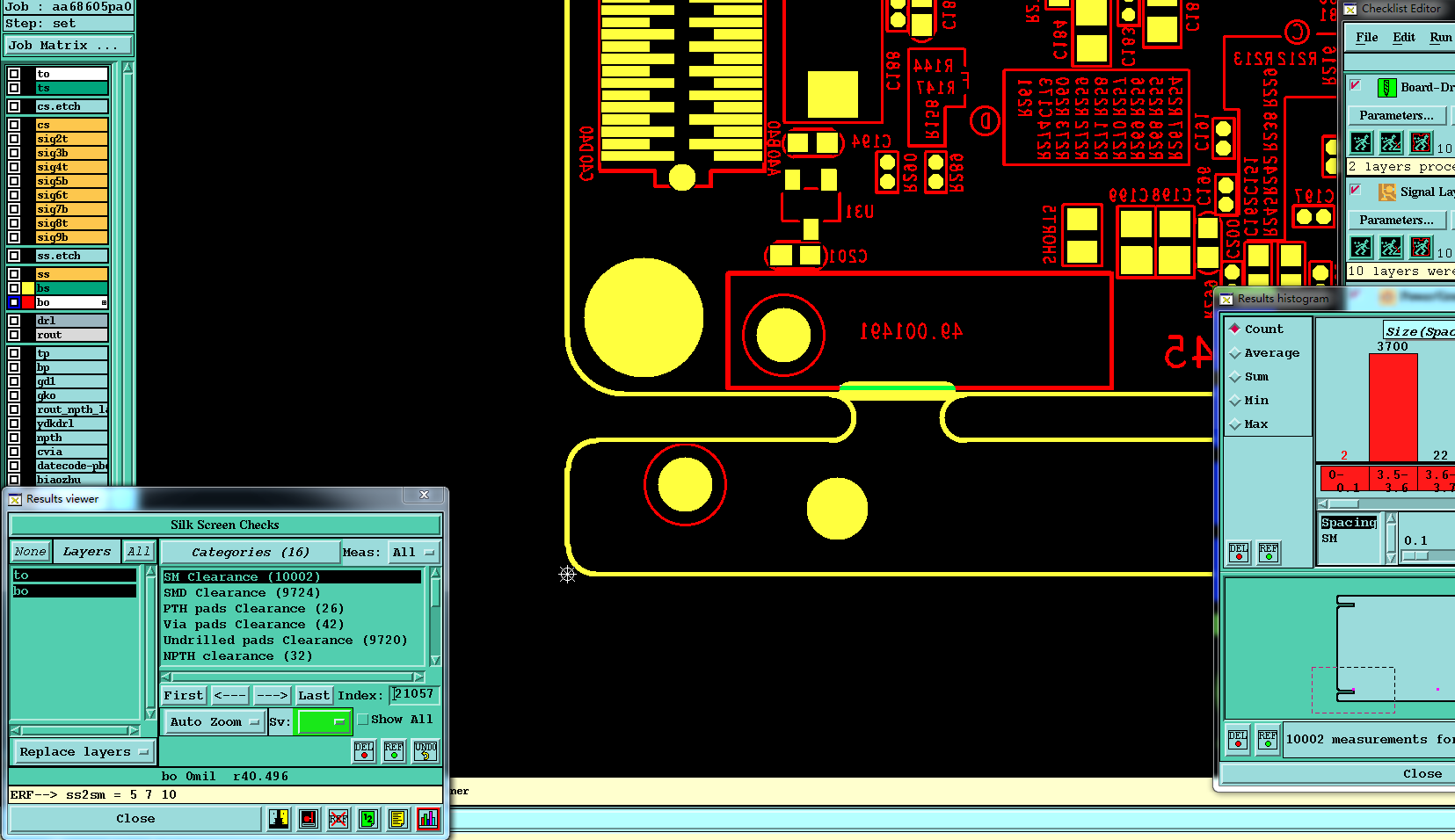The width and height of the screenshot is (1455, 840).
Task: Click the Layers header button
Action: (x=87, y=552)
